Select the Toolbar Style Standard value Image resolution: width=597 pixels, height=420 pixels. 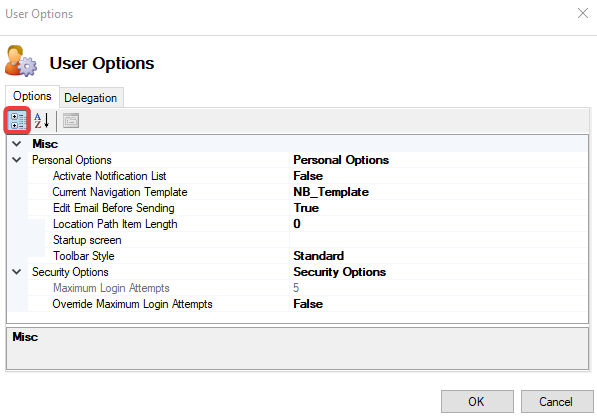pyautogui.click(x=438, y=256)
